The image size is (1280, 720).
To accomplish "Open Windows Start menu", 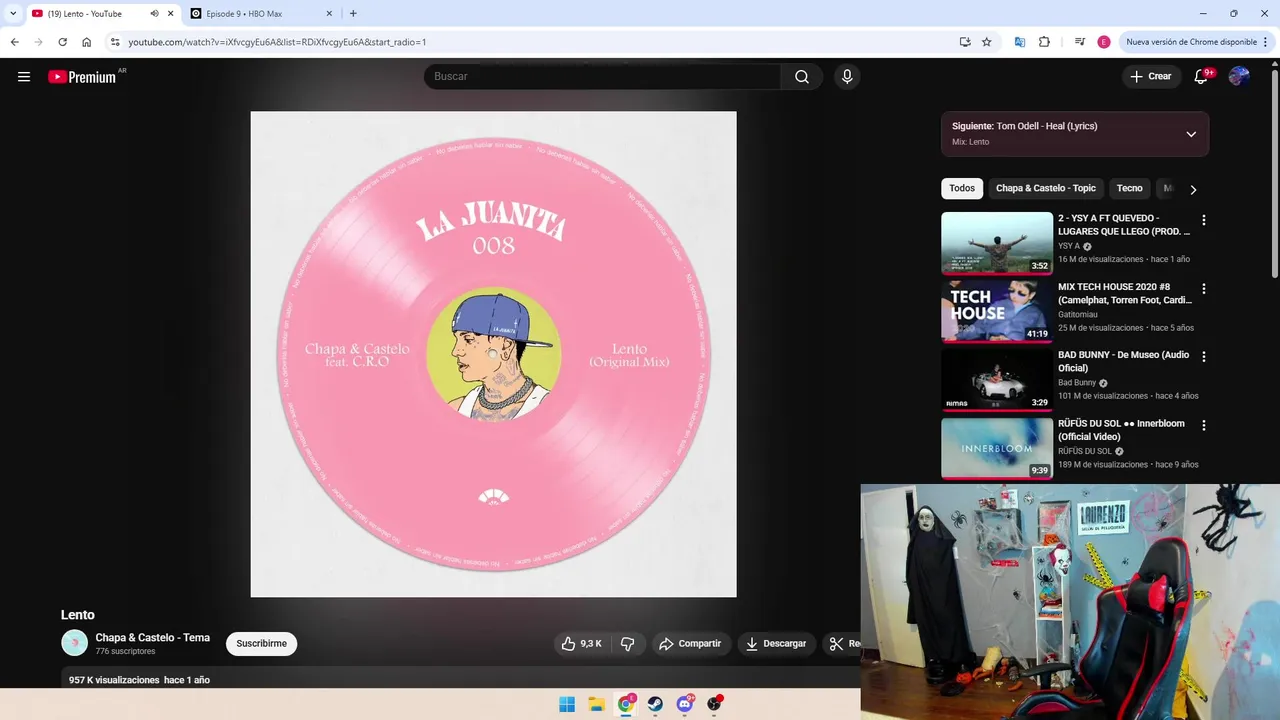I will tap(567, 704).
